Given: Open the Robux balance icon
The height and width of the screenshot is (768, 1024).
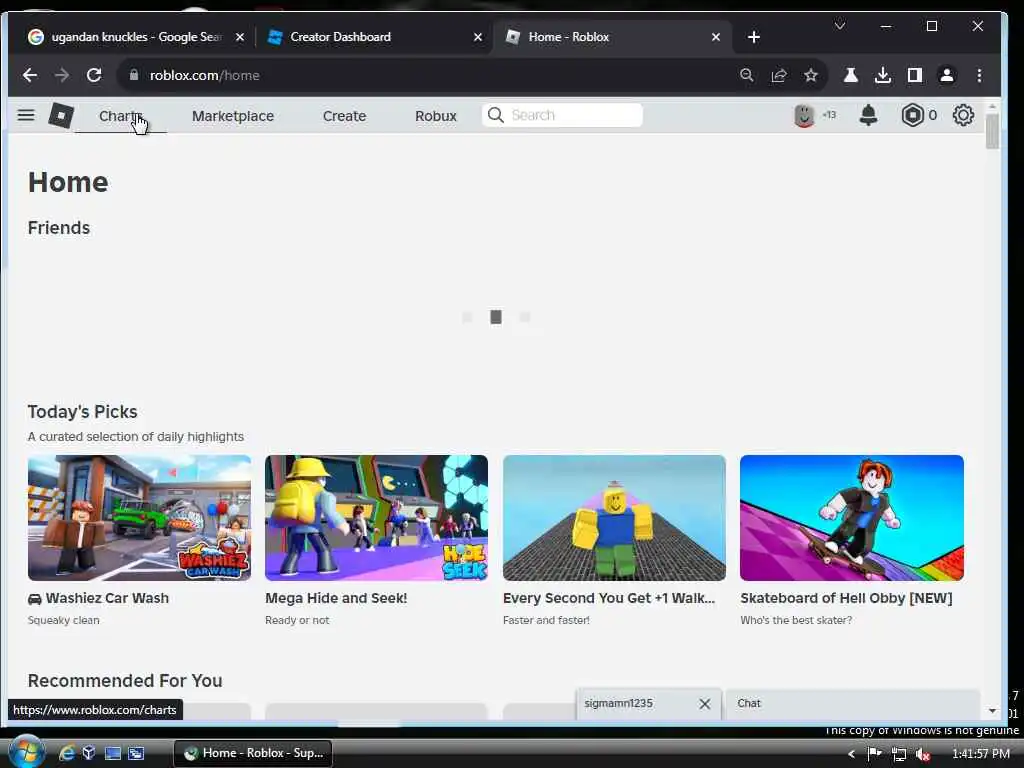Looking at the screenshot, I should pyautogui.click(x=912, y=115).
